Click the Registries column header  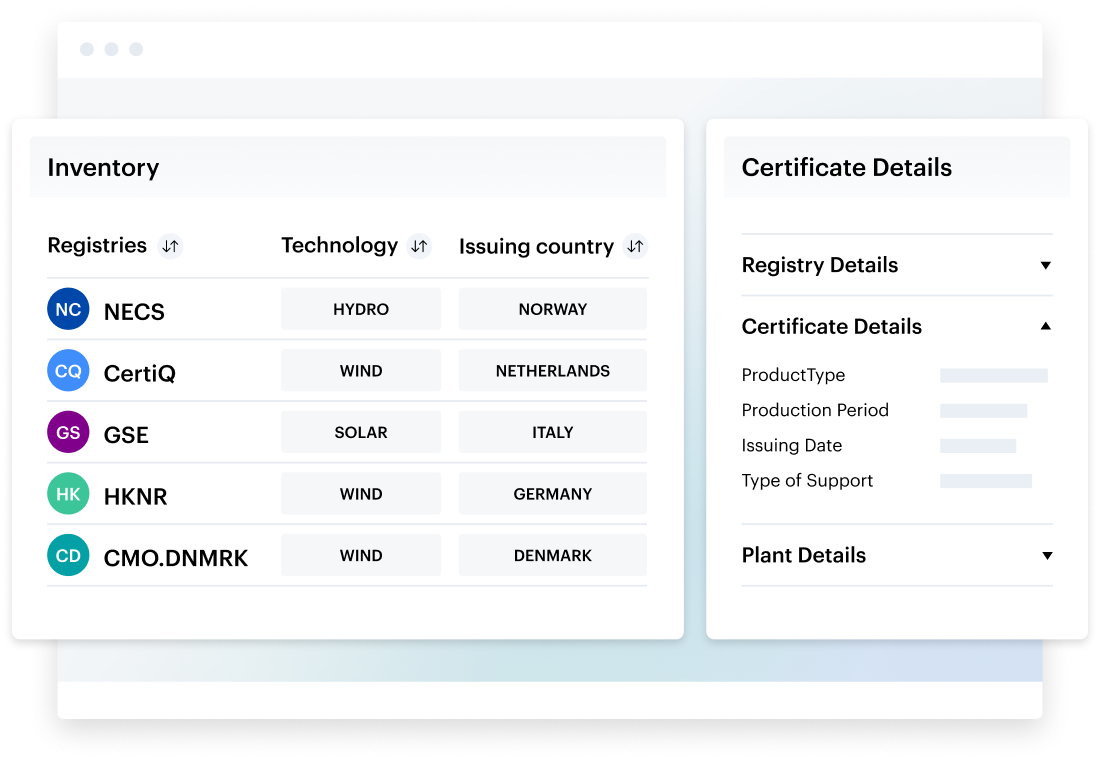[x=97, y=246]
